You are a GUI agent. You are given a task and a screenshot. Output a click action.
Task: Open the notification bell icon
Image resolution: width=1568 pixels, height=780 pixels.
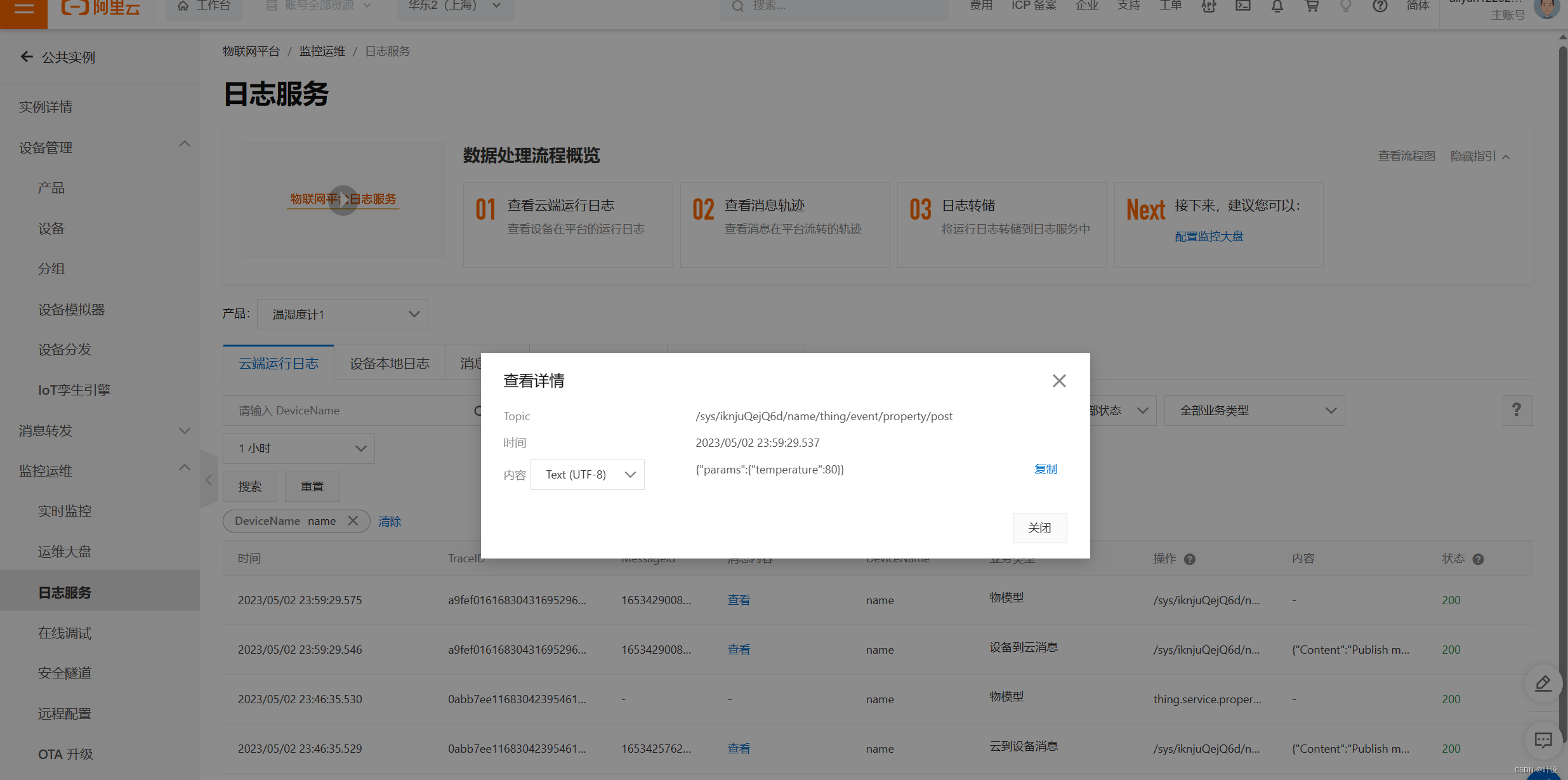coord(1277,6)
